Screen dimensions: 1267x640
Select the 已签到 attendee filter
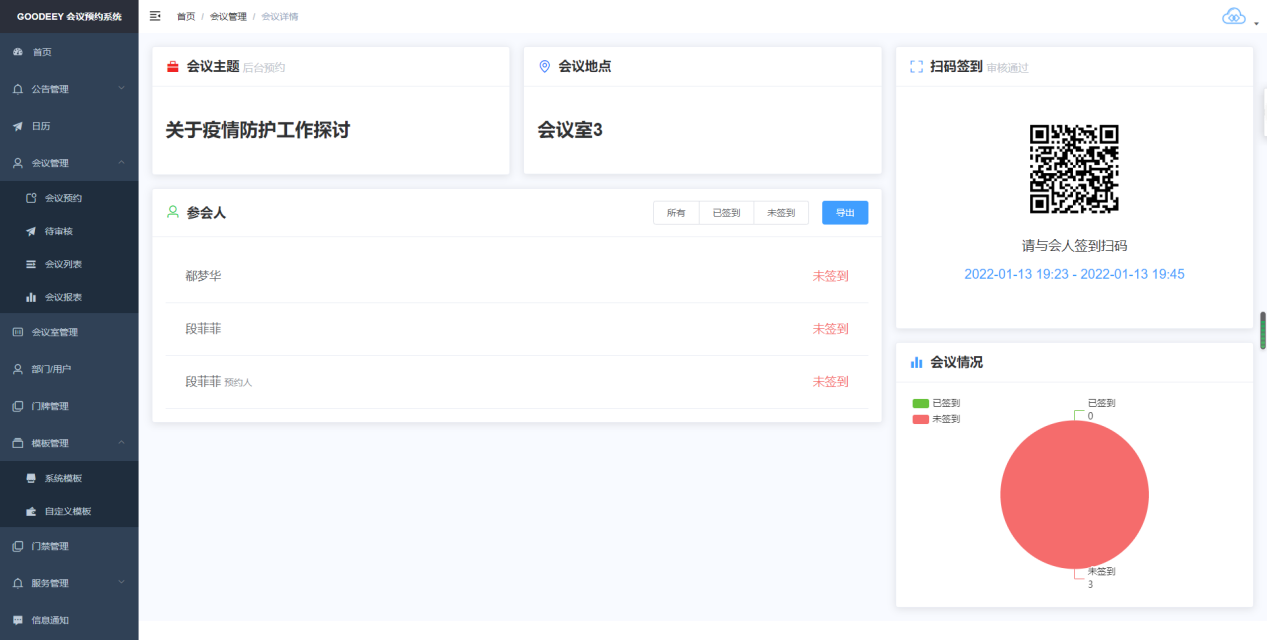coord(726,213)
